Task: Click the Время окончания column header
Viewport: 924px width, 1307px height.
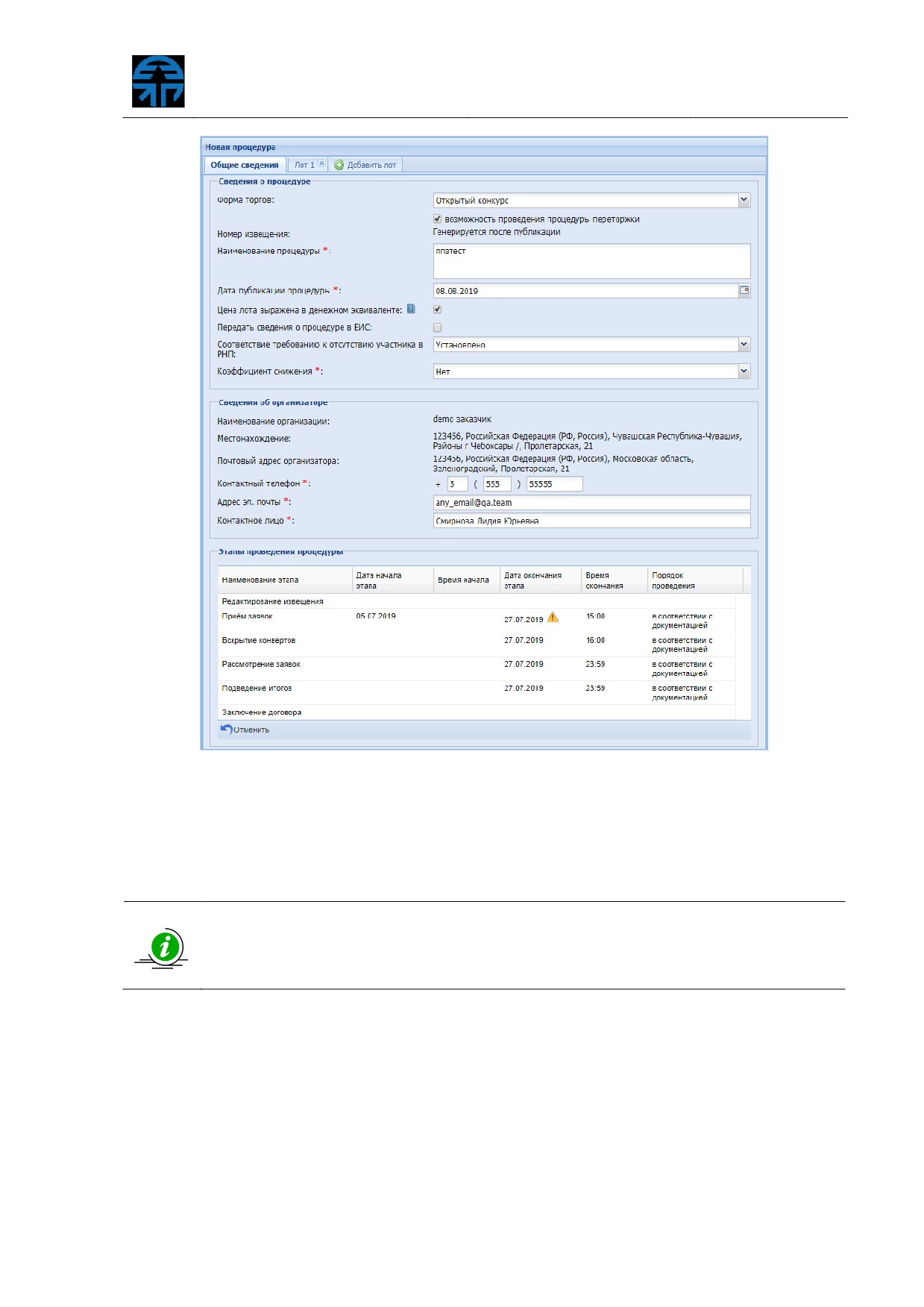Action: (615, 580)
